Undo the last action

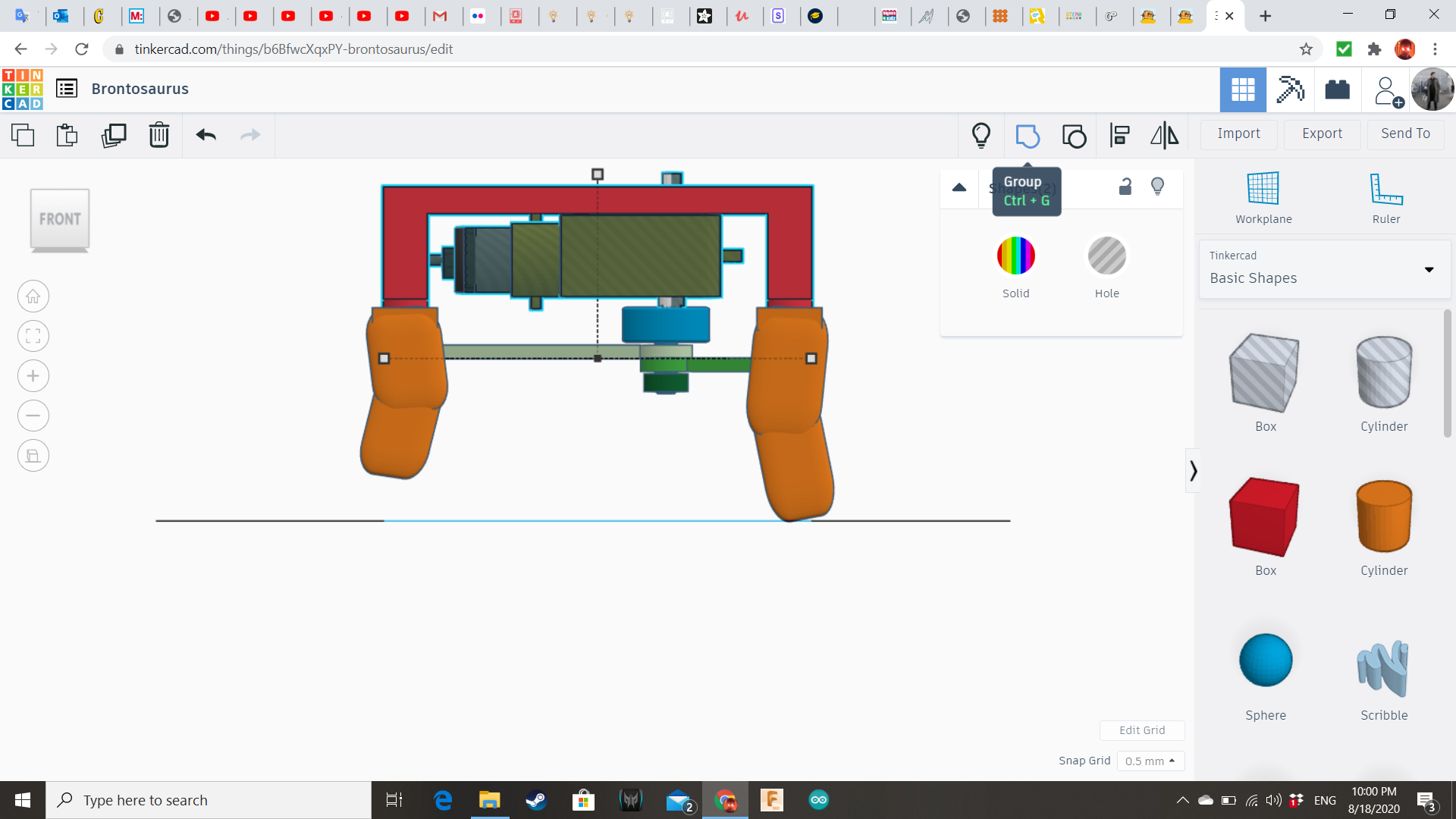coord(206,136)
